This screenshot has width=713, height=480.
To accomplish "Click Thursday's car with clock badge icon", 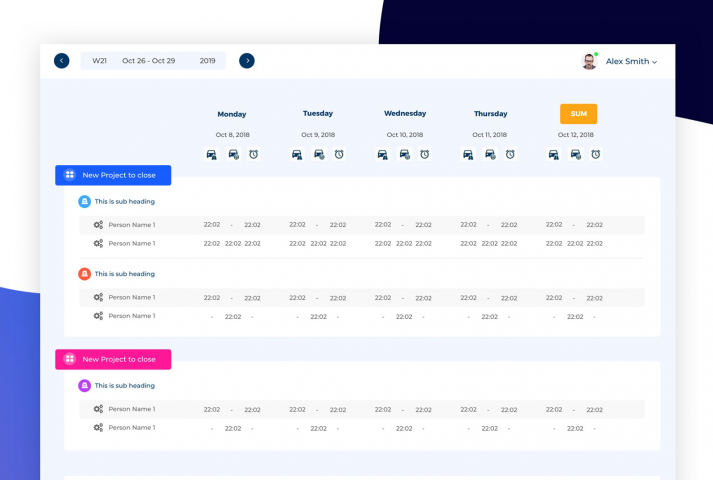I will [x=490, y=155].
